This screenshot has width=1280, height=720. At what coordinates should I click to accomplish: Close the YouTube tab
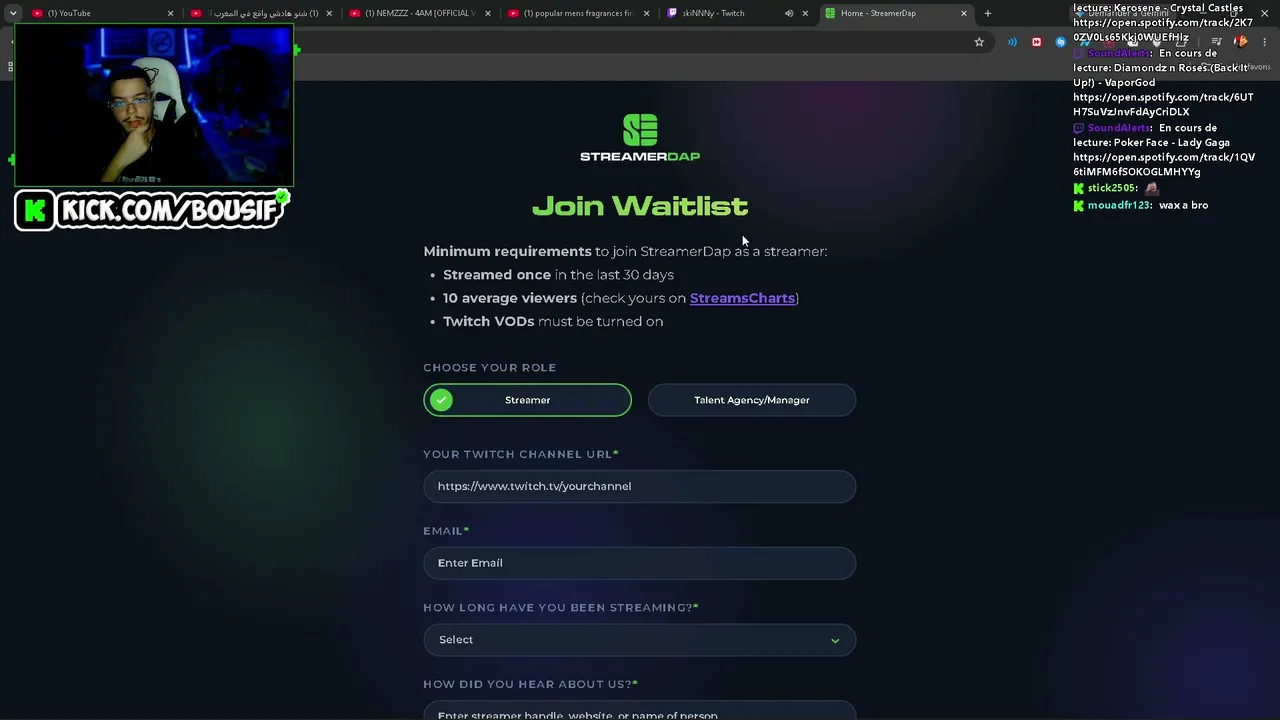click(x=170, y=13)
